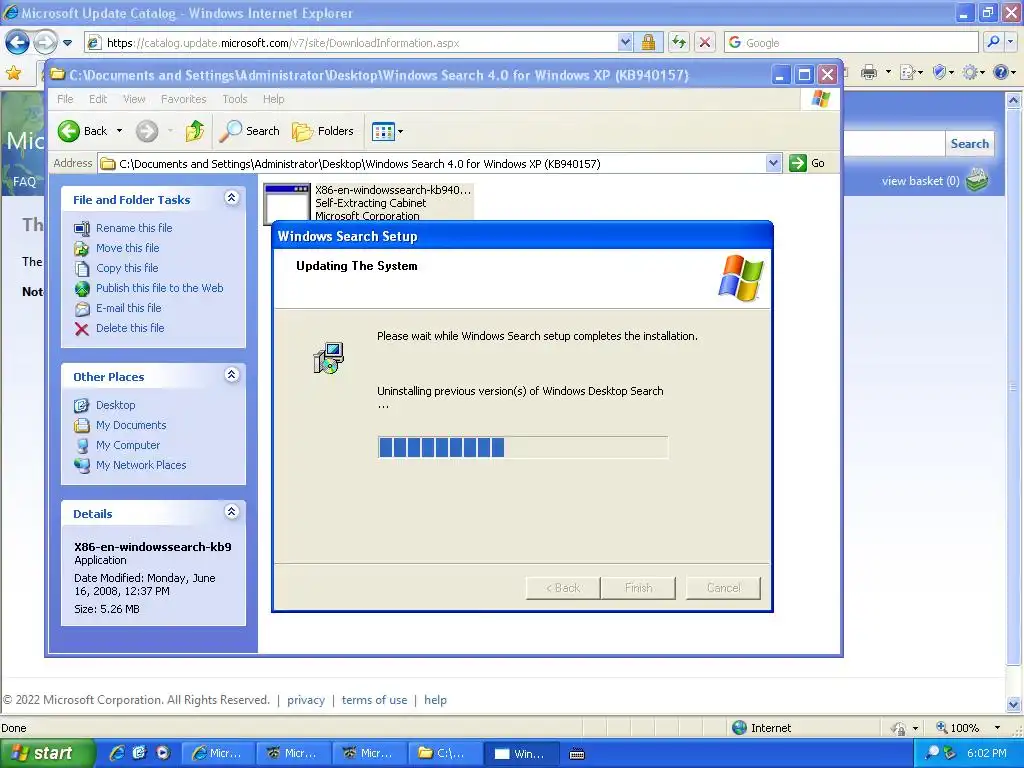Click the Back button in Setup dialog

point(563,588)
